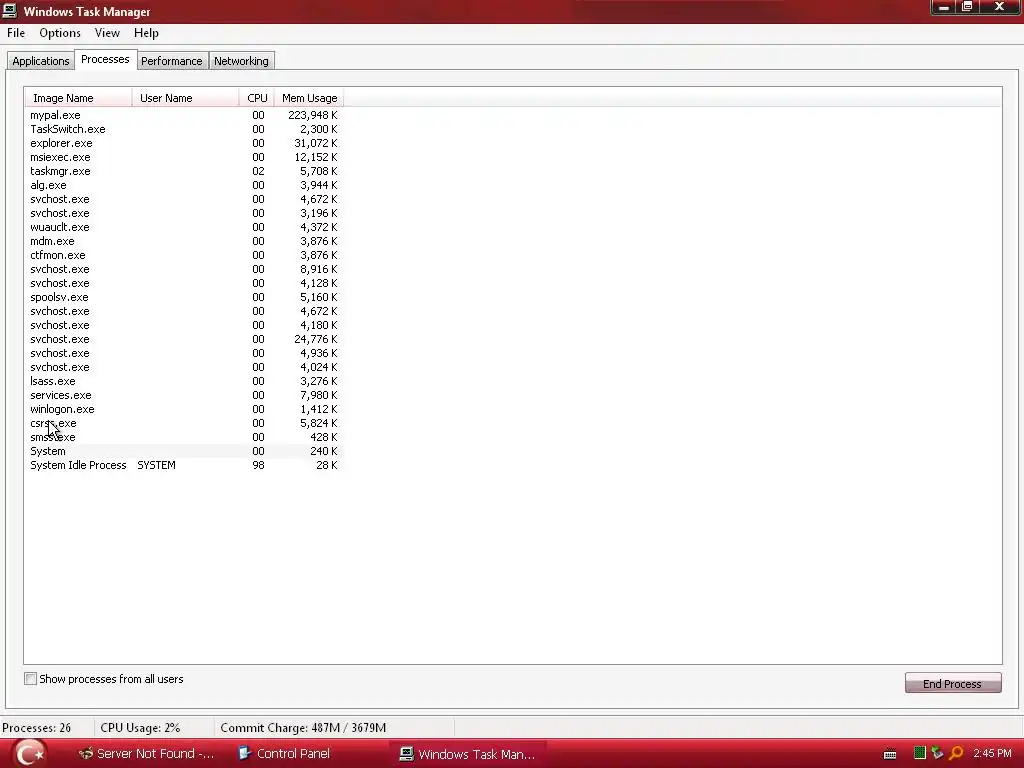The width and height of the screenshot is (1024, 768).
Task: Click the CPU value 98 for idle process
Action: (259, 466)
